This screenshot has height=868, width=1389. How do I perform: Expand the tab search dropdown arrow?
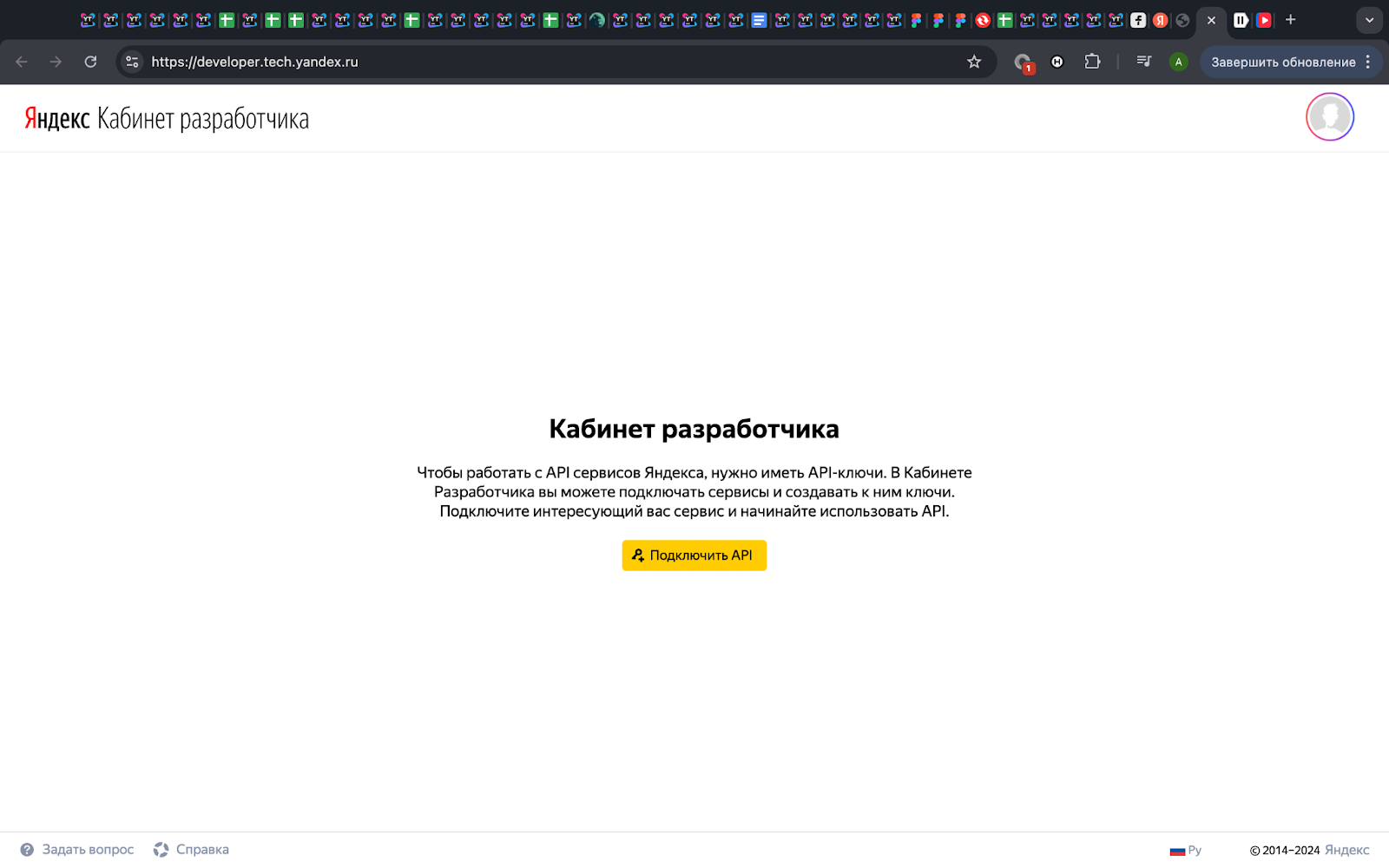1369,20
